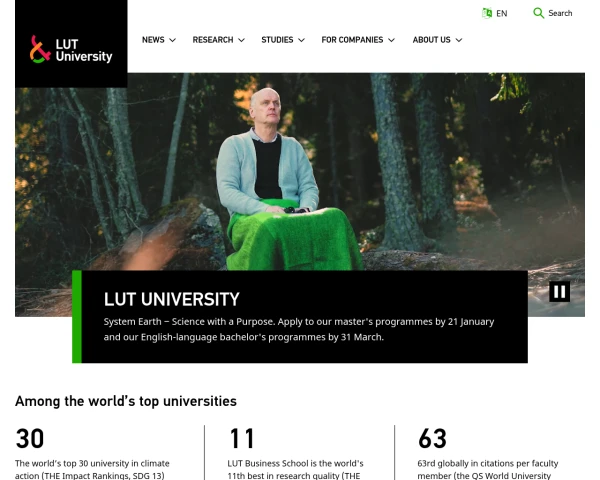
Task: Open the ABOUT US menu item
Action: pos(431,40)
